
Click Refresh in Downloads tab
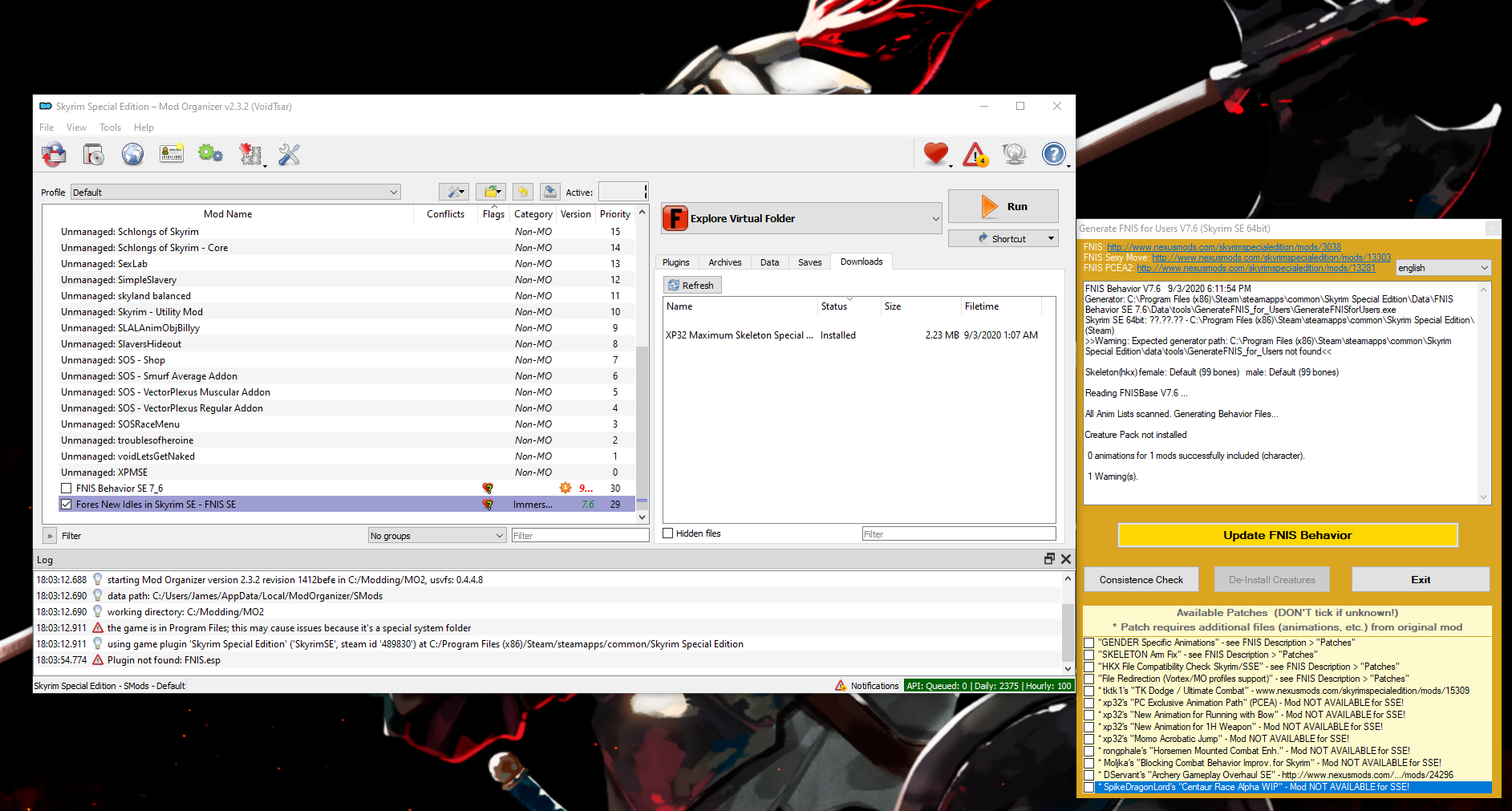[692, 285]
